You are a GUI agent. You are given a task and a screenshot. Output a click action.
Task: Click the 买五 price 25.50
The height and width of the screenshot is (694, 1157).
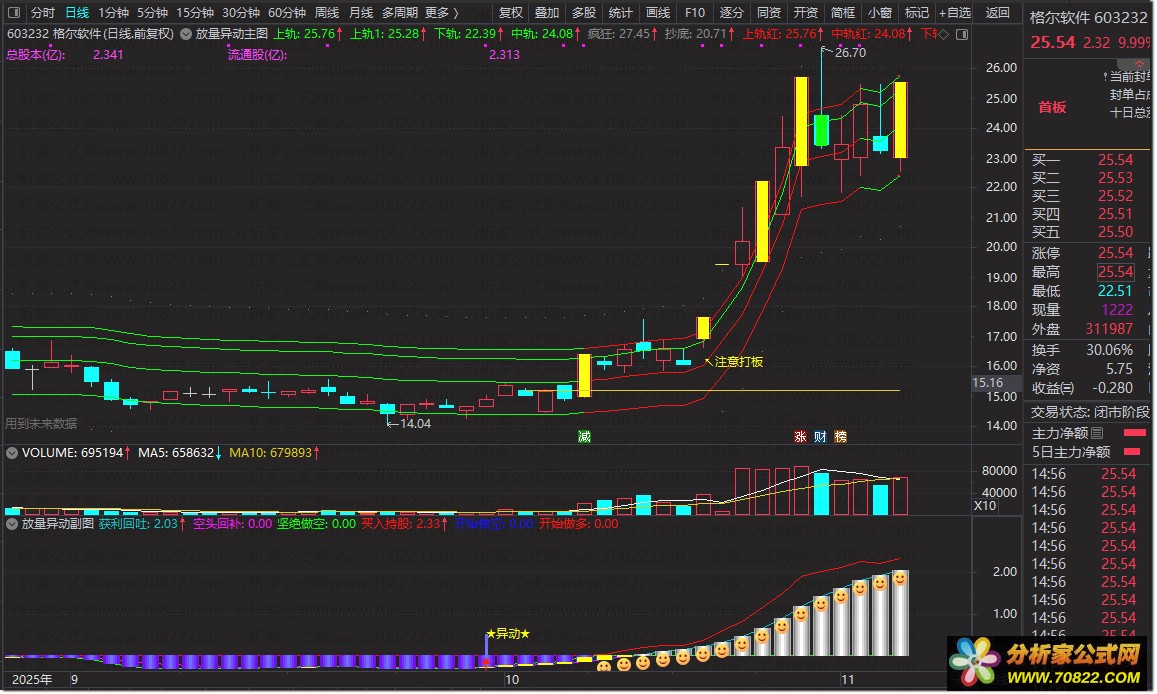click(1115, 232)
